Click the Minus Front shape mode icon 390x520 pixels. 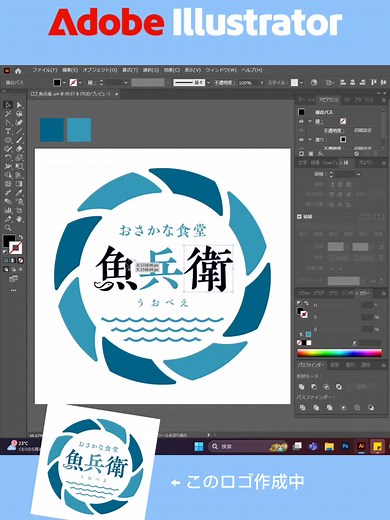[x=314, y=387]
